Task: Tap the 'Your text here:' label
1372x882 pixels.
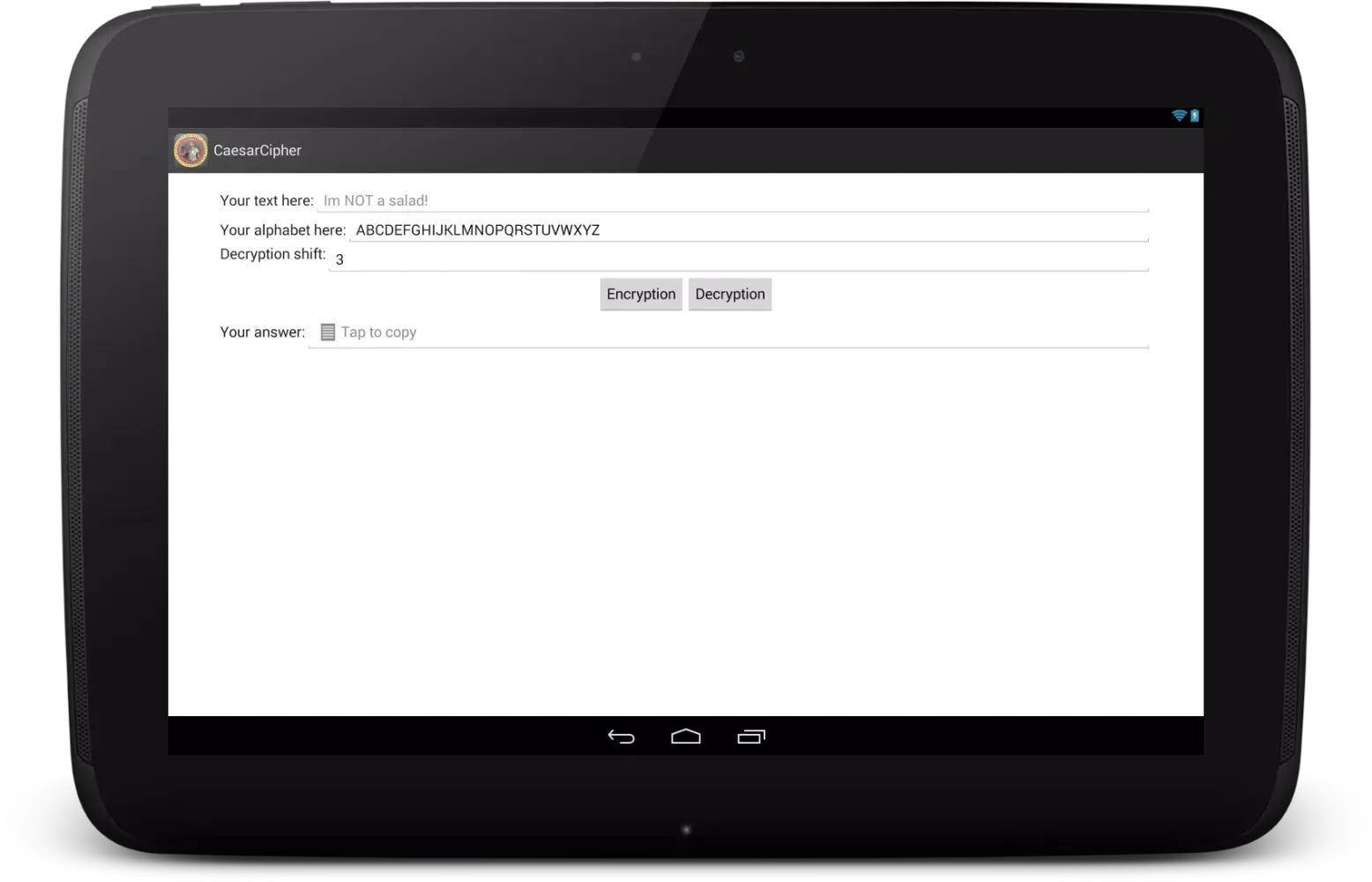Action: [x=266, y=201]
